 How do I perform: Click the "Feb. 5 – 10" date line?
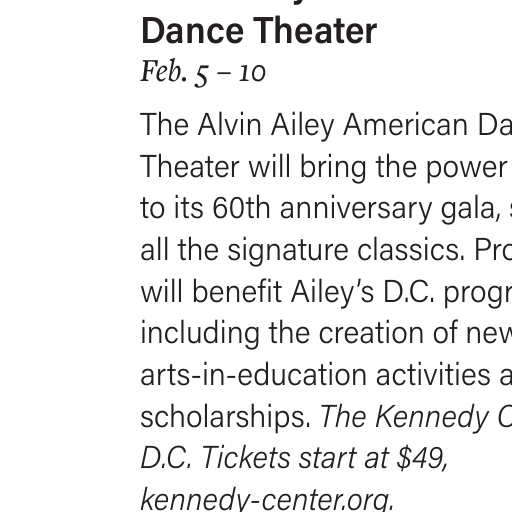tap(203, 72)
